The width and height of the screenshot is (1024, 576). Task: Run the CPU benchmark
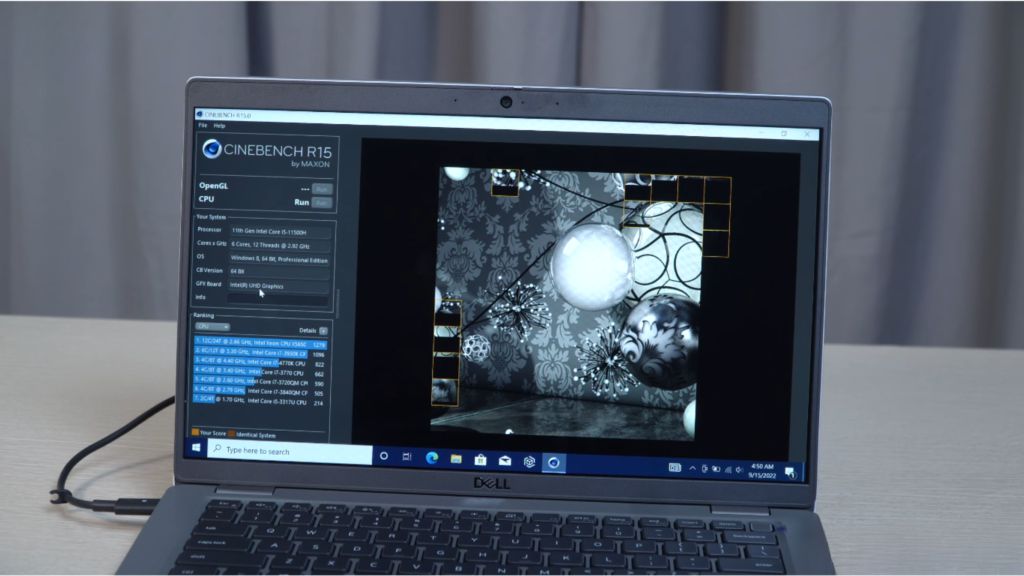click(x=322, y=203)
